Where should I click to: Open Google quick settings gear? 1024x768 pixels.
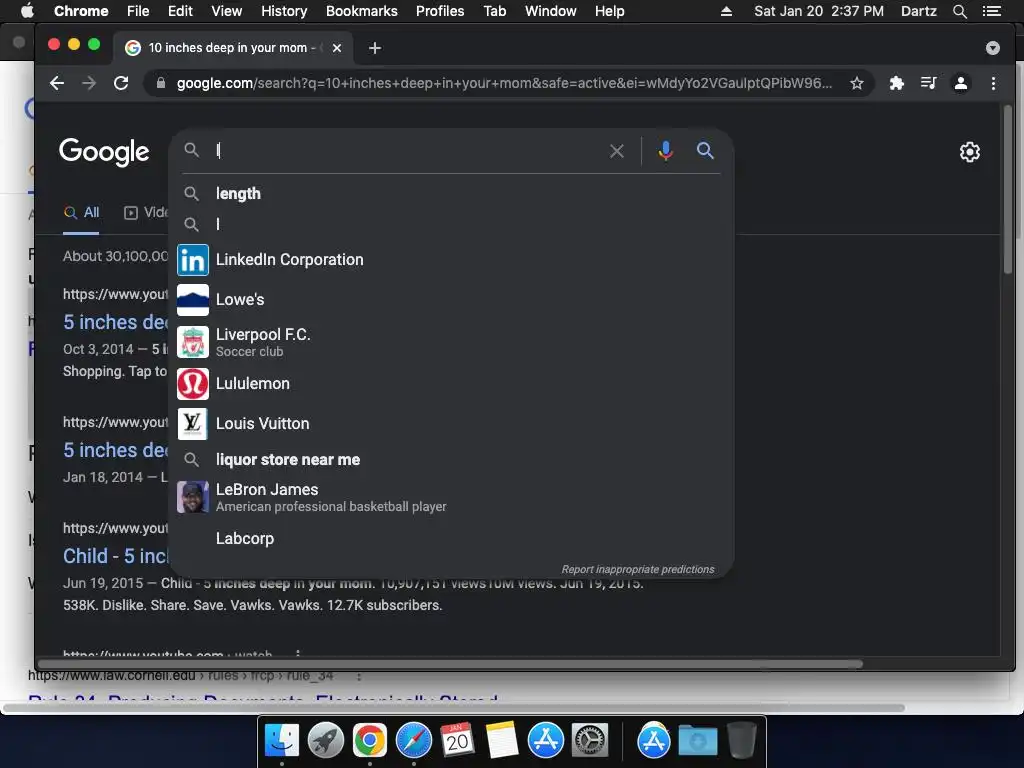pyautogui.click(x=970, y=152)
